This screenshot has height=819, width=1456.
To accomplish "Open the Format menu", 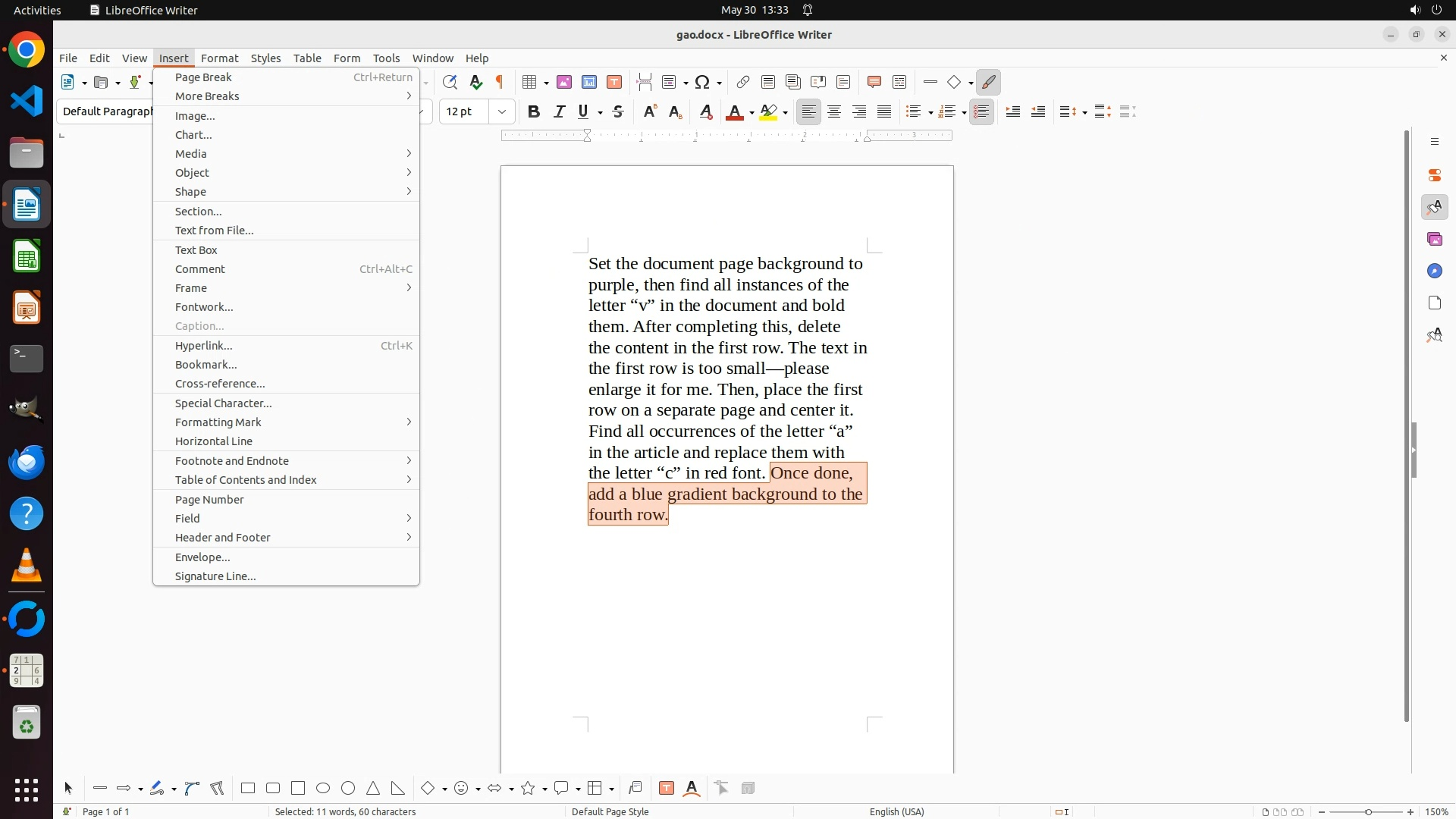I will [x=219, y=58].
